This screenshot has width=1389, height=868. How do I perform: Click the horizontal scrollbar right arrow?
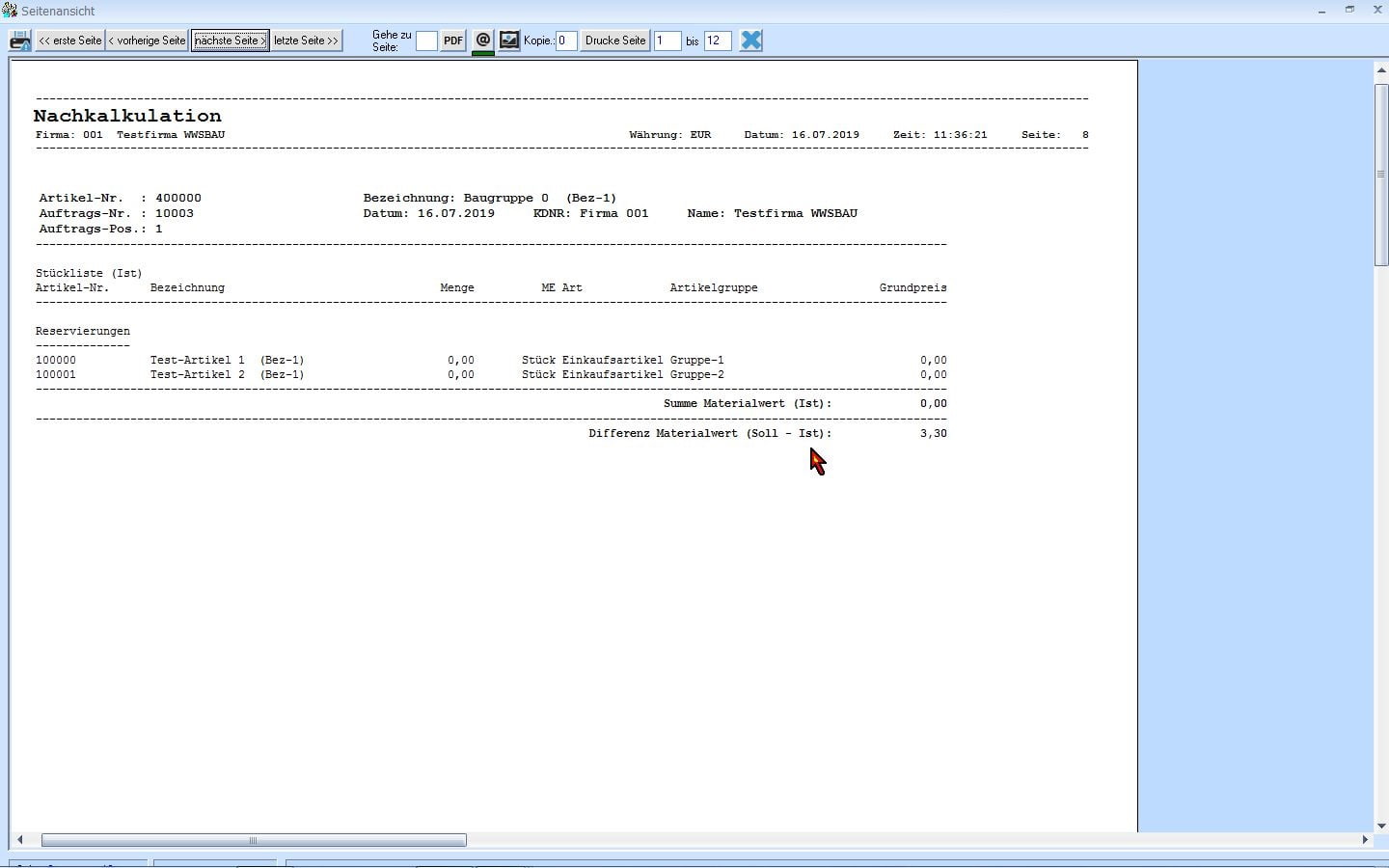1365,840
